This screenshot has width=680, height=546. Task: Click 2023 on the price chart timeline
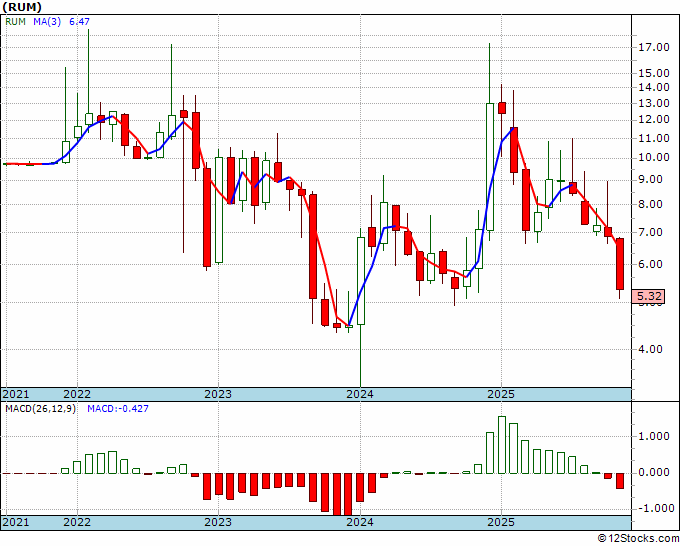[x=218, y=394]
